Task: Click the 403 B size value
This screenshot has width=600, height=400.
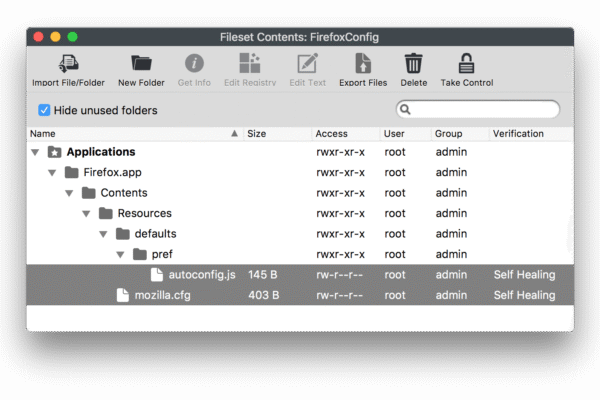Action: click(264, 295)
